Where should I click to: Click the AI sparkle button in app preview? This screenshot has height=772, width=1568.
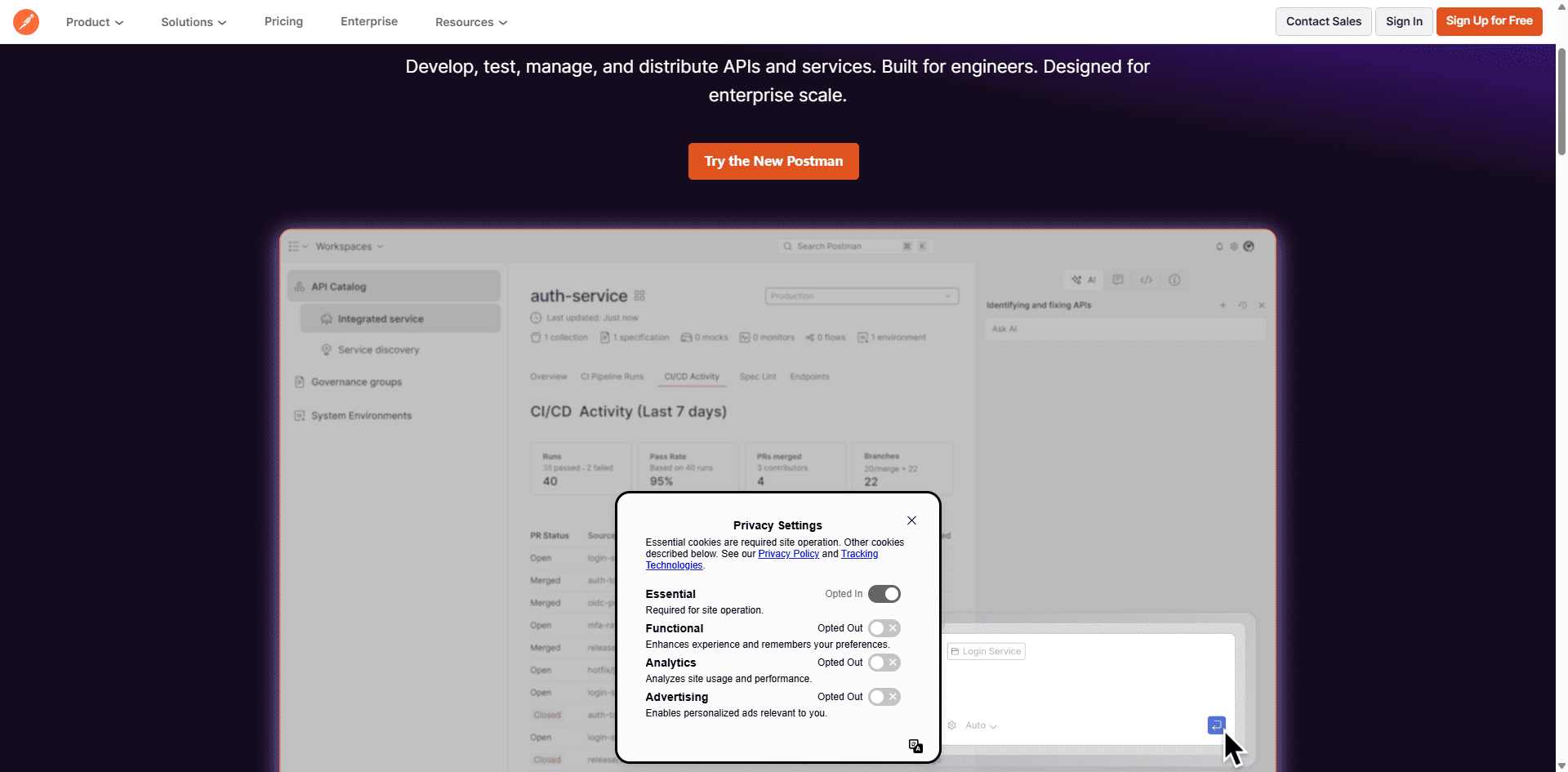pos(1084,280)
